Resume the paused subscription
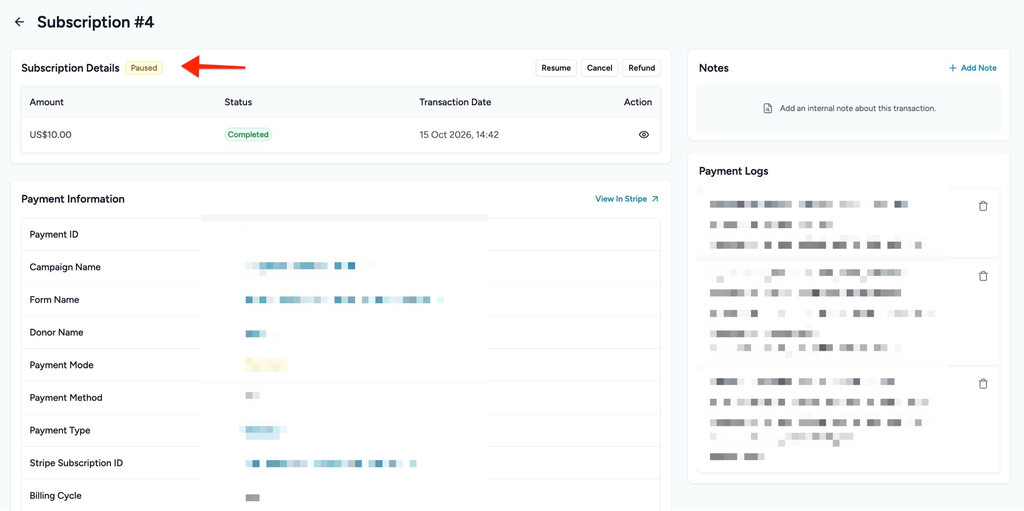The image size is (1024, 511). (x=556, y=68)
